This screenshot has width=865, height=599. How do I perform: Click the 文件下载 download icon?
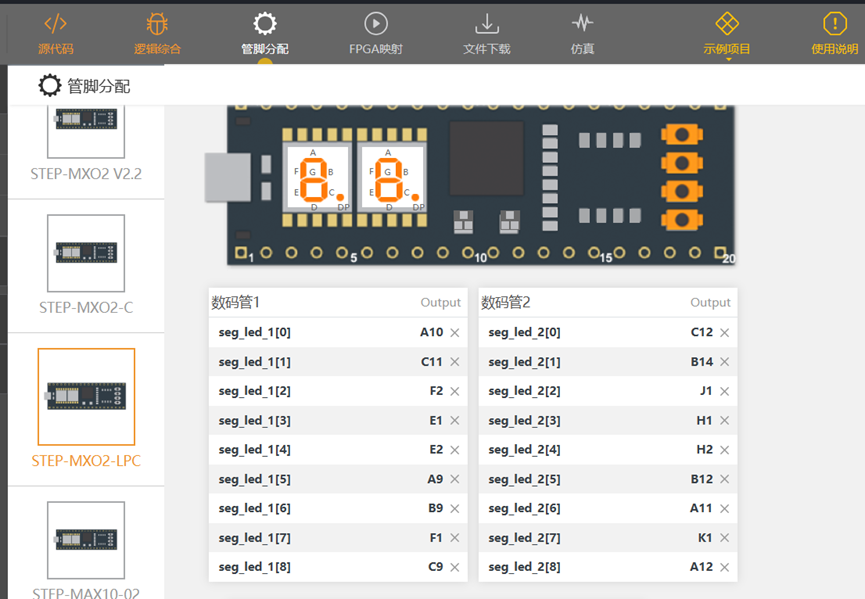pos(487,24)
